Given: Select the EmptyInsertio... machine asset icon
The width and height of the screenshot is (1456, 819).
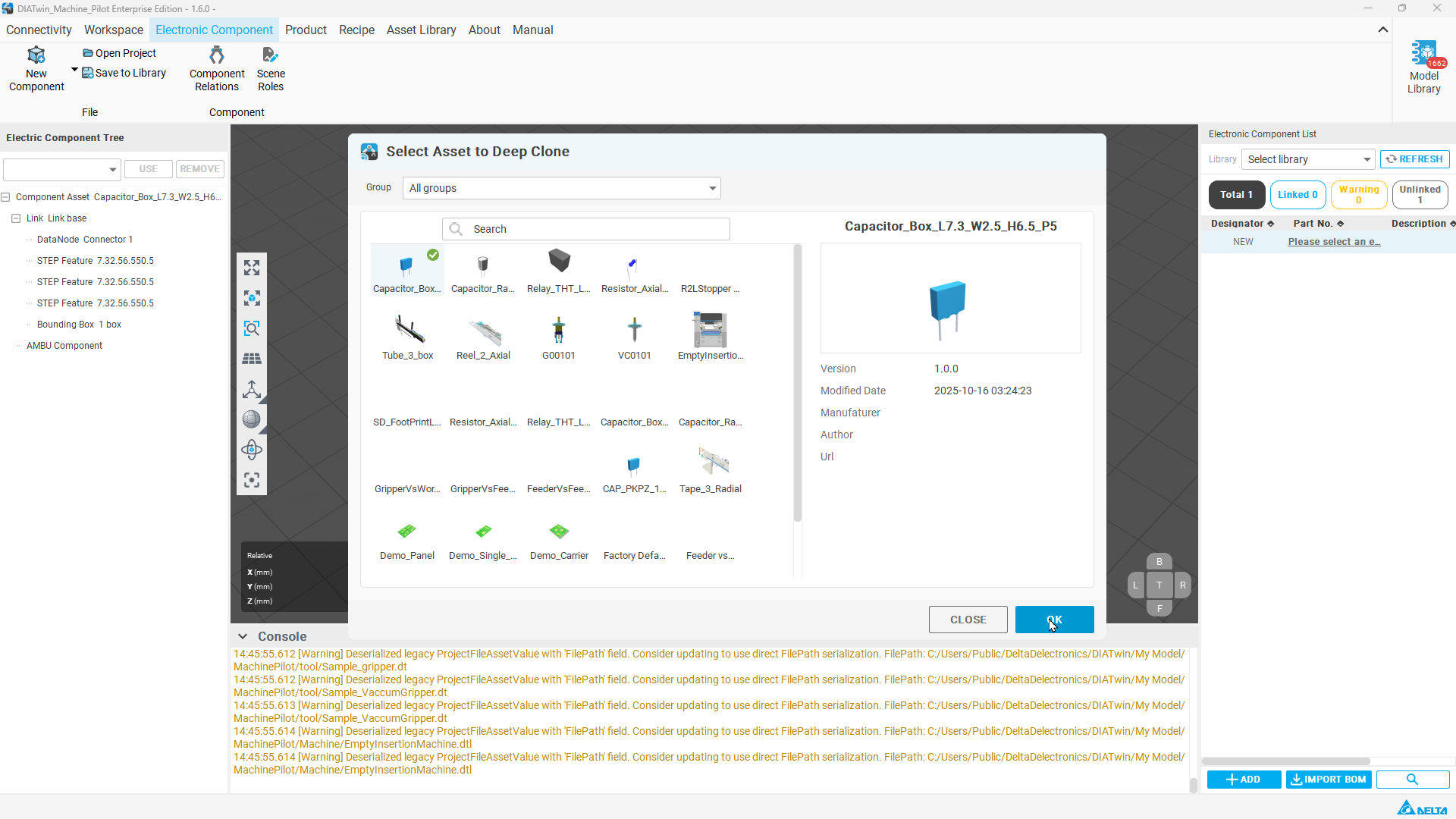Looking at the screenshot, I should pos(710,330).
